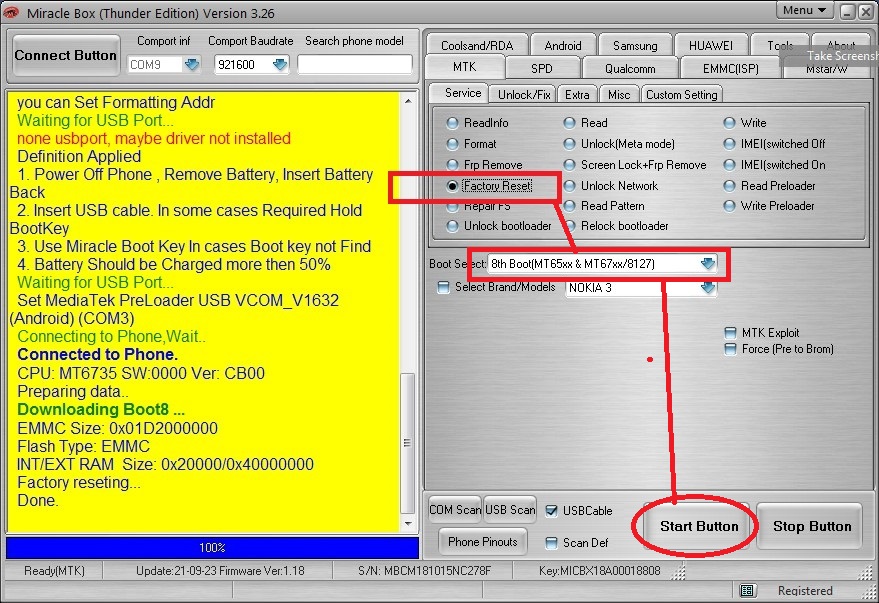Open the Comport inf dropdown arrow
879x603 pixels.
[192, 64]
